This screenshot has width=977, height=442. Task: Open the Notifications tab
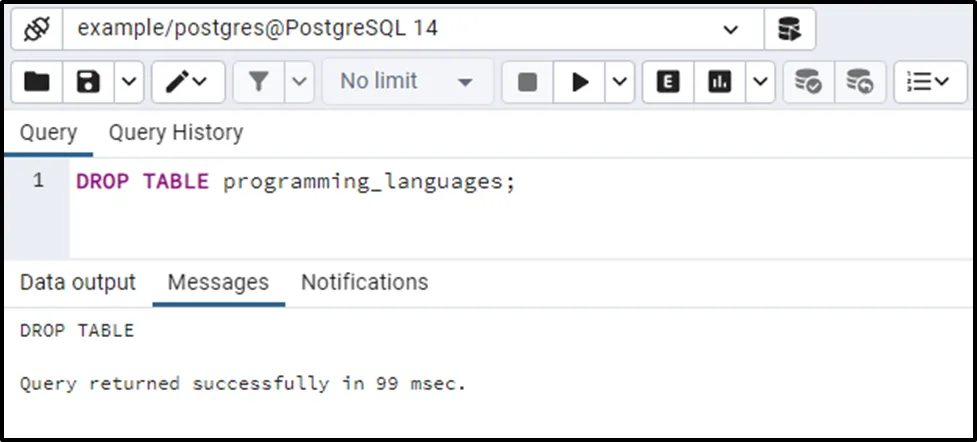tap(364, 283)
